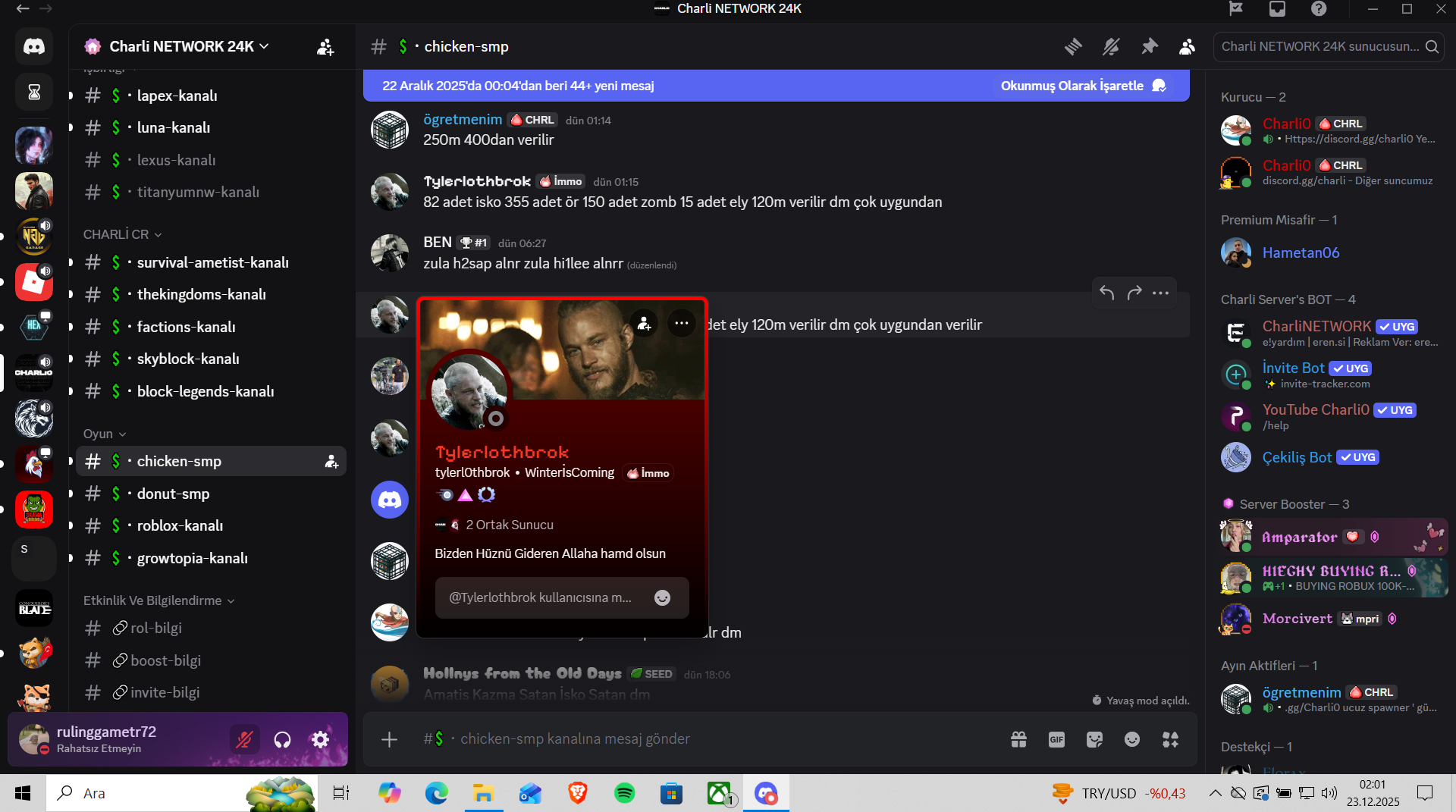1456x812 pixels.
Task: Open emoji picker in chat bar
Action: 1132,739
